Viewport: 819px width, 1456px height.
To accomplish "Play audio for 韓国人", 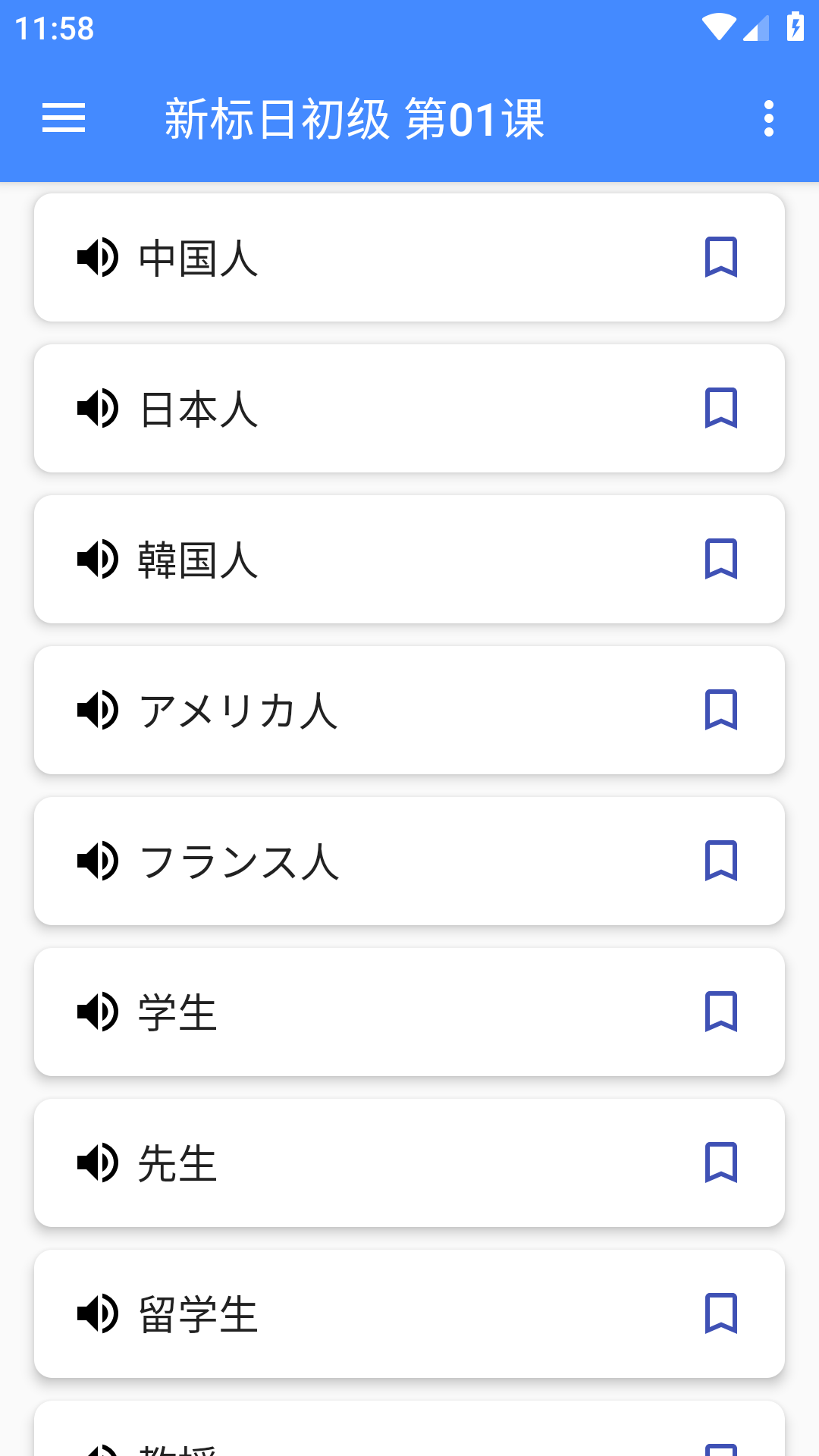I will coord(98,559).
